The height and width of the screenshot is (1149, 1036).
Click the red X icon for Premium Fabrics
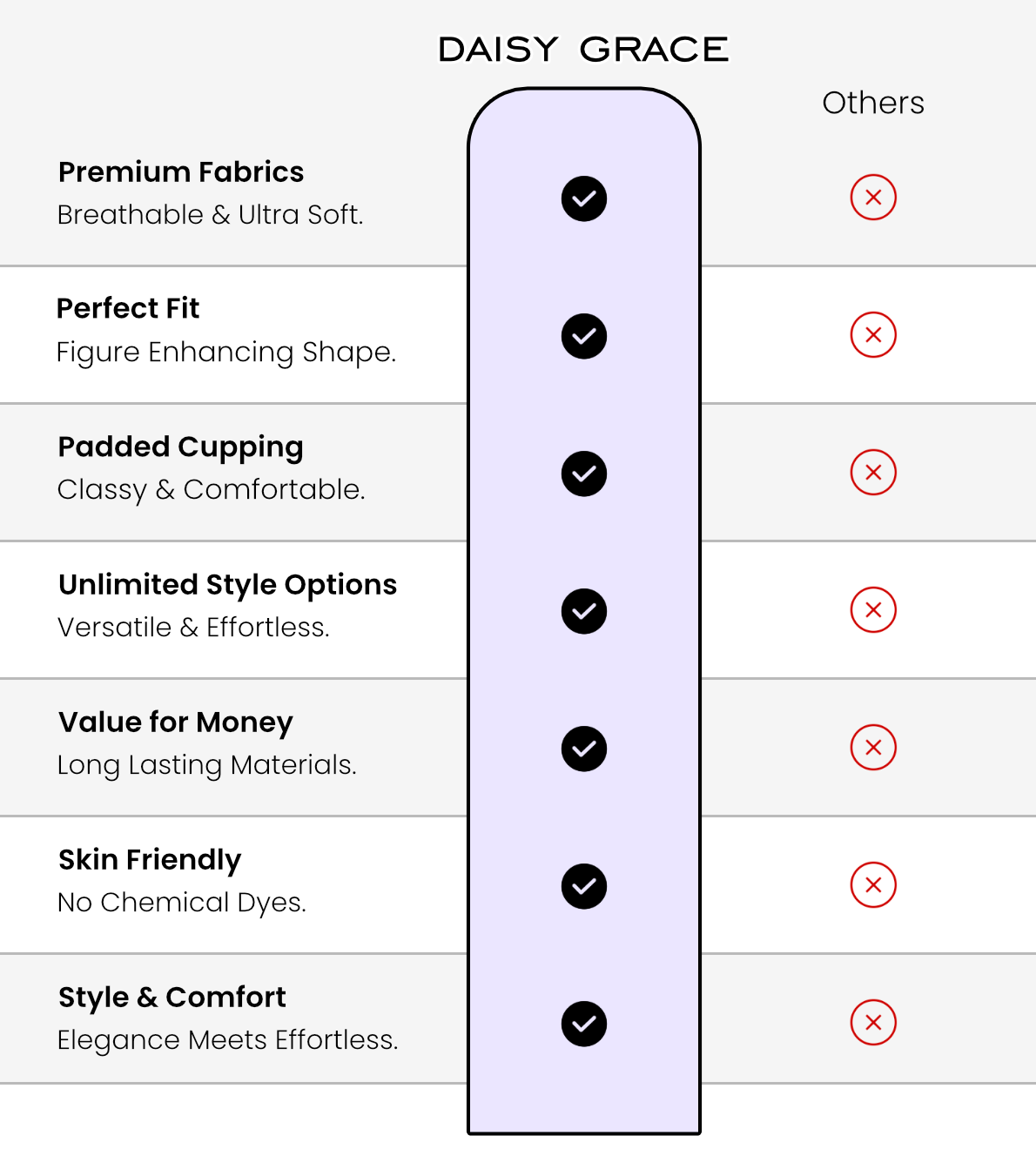[873, 197]
